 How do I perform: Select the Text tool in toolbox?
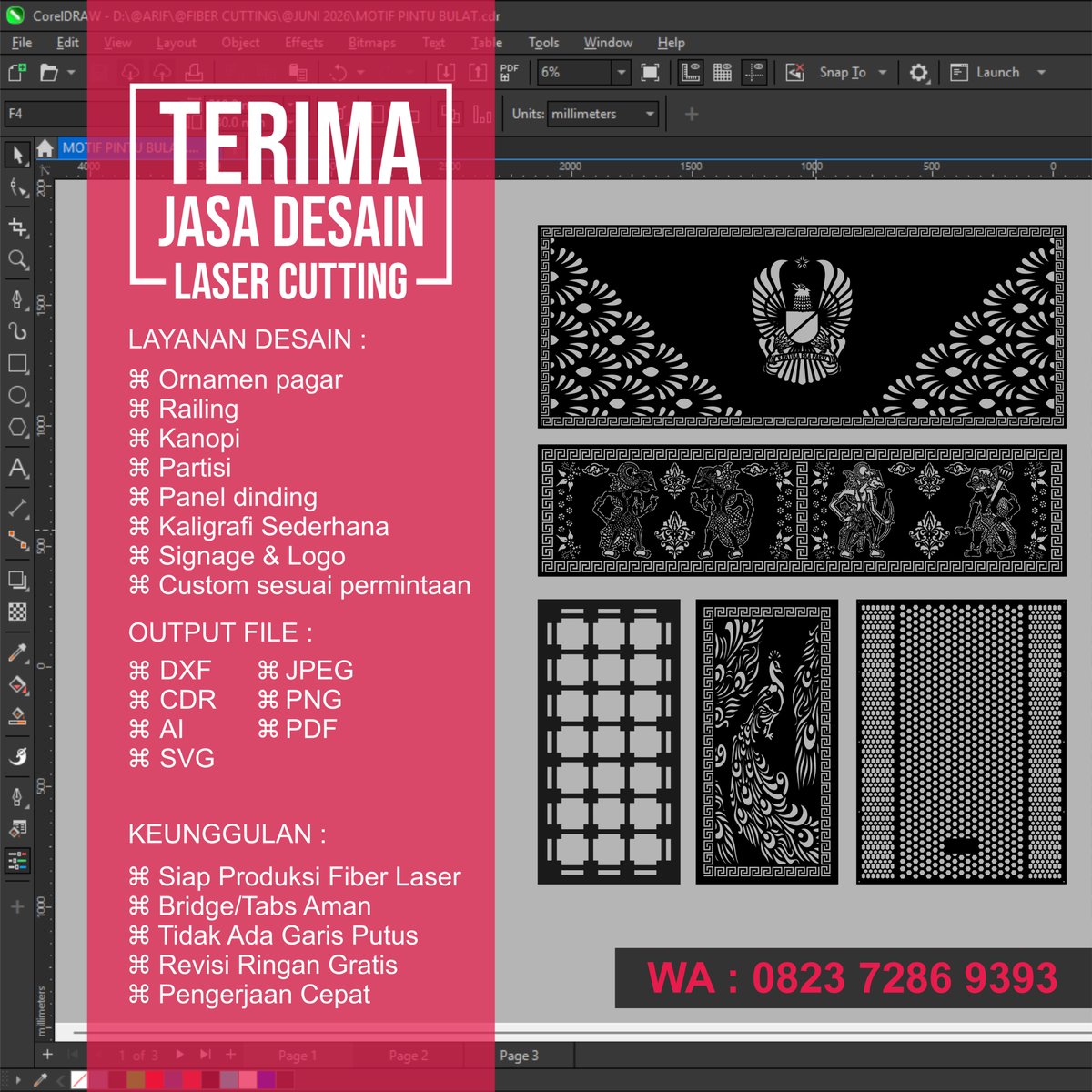point(17,468)
